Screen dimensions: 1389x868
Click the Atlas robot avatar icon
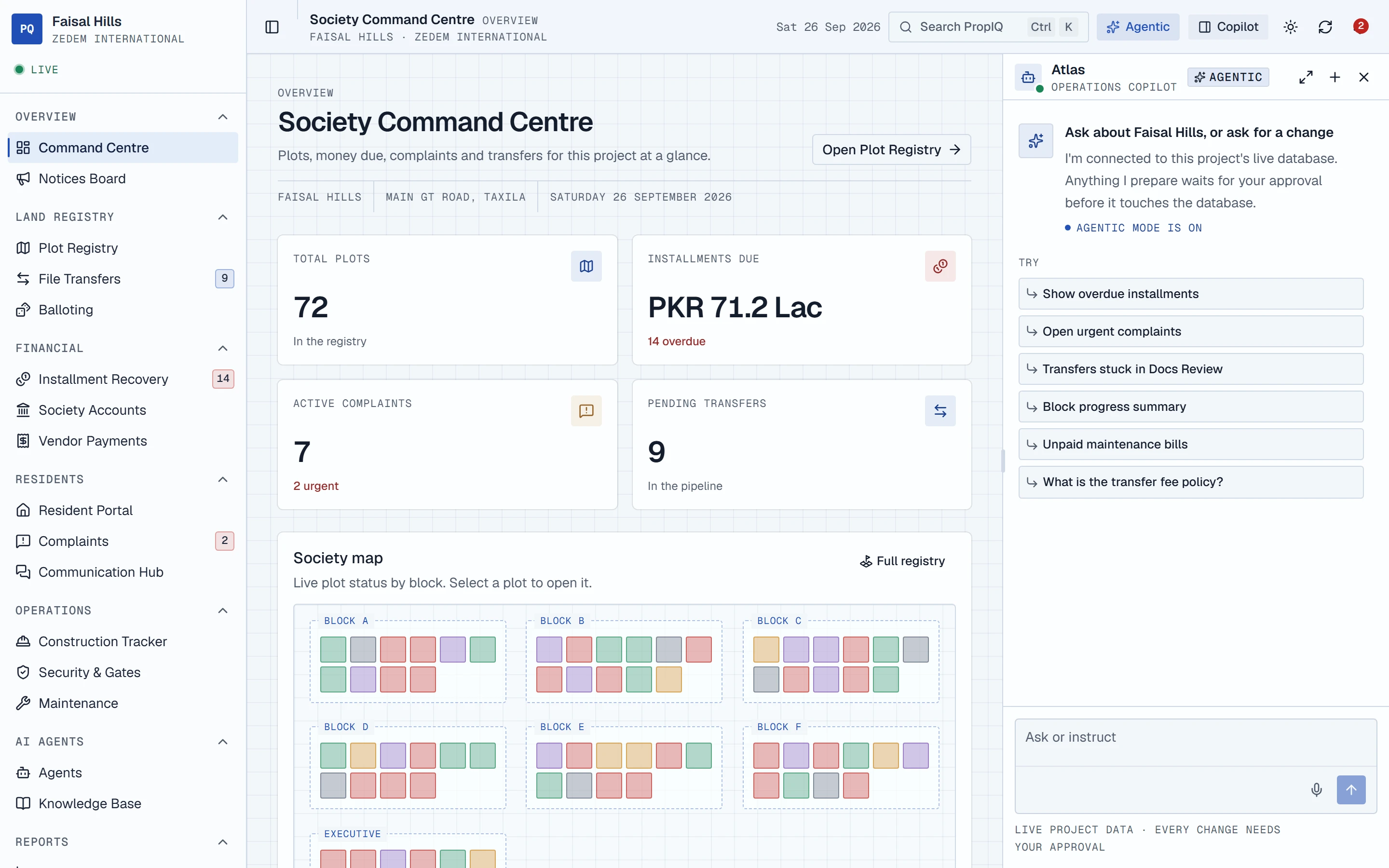pos(1029,77)
